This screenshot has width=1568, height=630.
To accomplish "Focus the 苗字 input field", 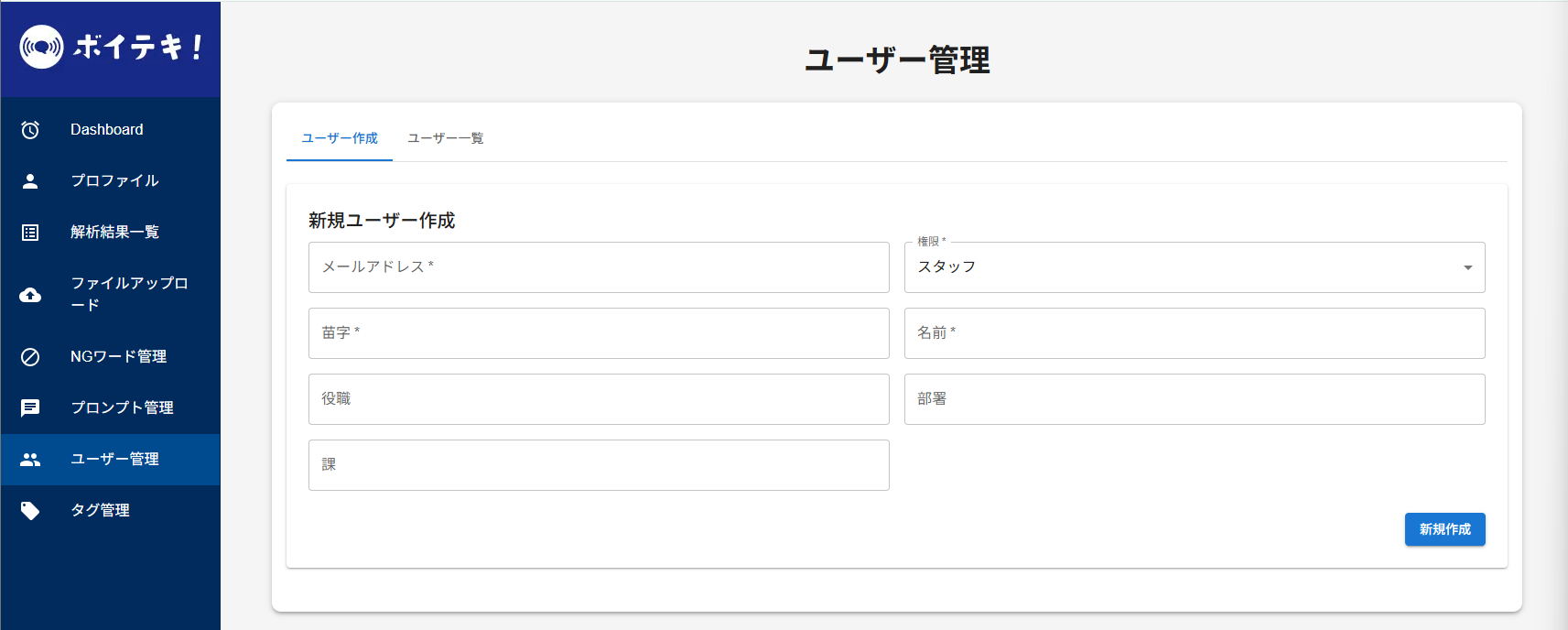I will tap(599, 333).
